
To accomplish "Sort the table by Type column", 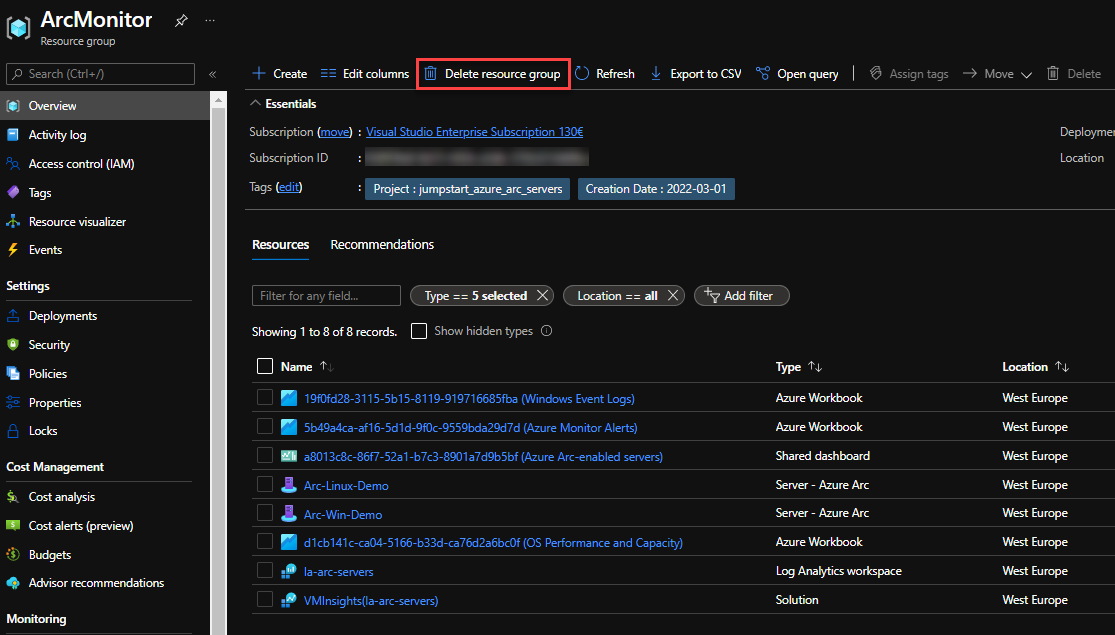I will [799, 366].
